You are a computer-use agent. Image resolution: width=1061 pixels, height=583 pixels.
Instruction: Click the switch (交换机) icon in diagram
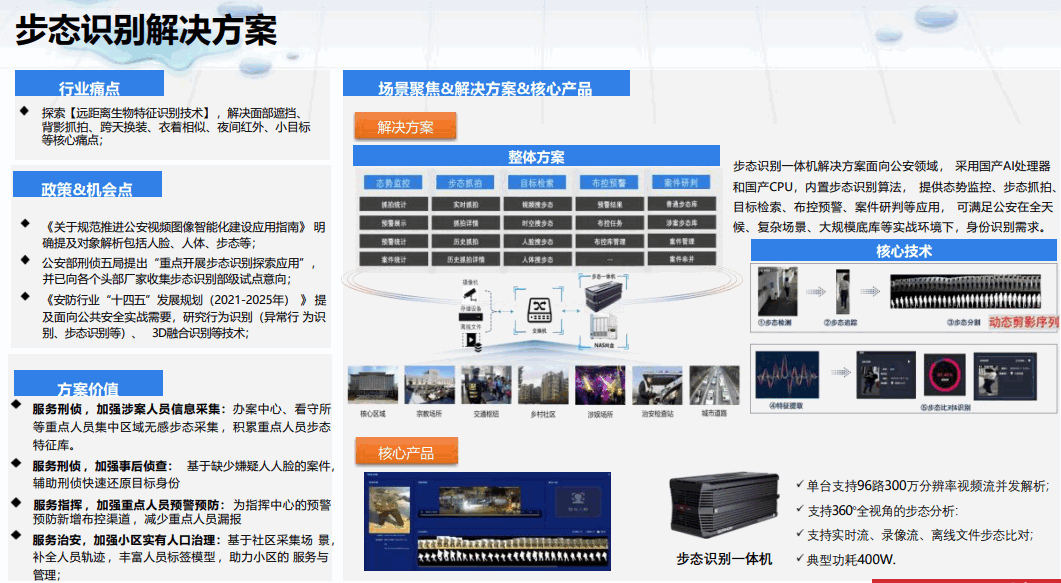(538, 311)
